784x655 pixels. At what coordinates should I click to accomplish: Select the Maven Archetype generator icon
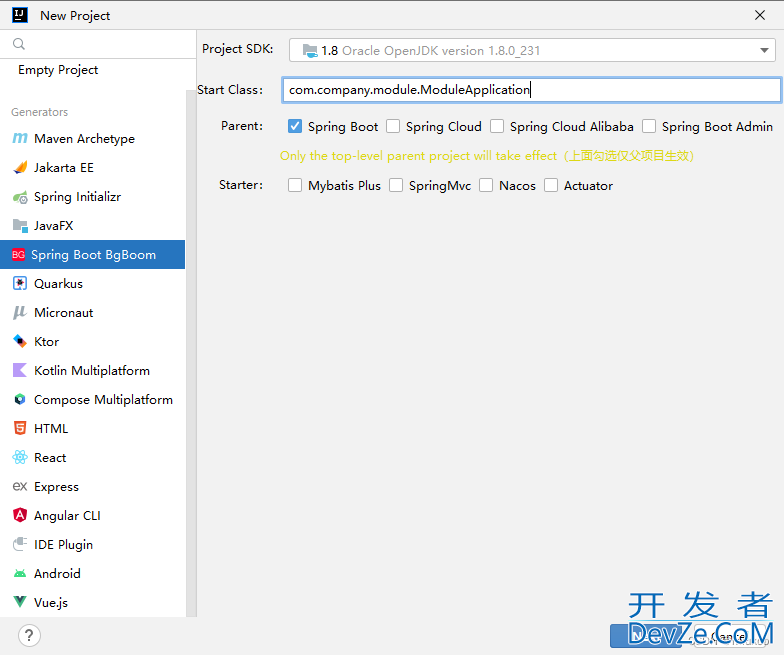click(19, 139)
